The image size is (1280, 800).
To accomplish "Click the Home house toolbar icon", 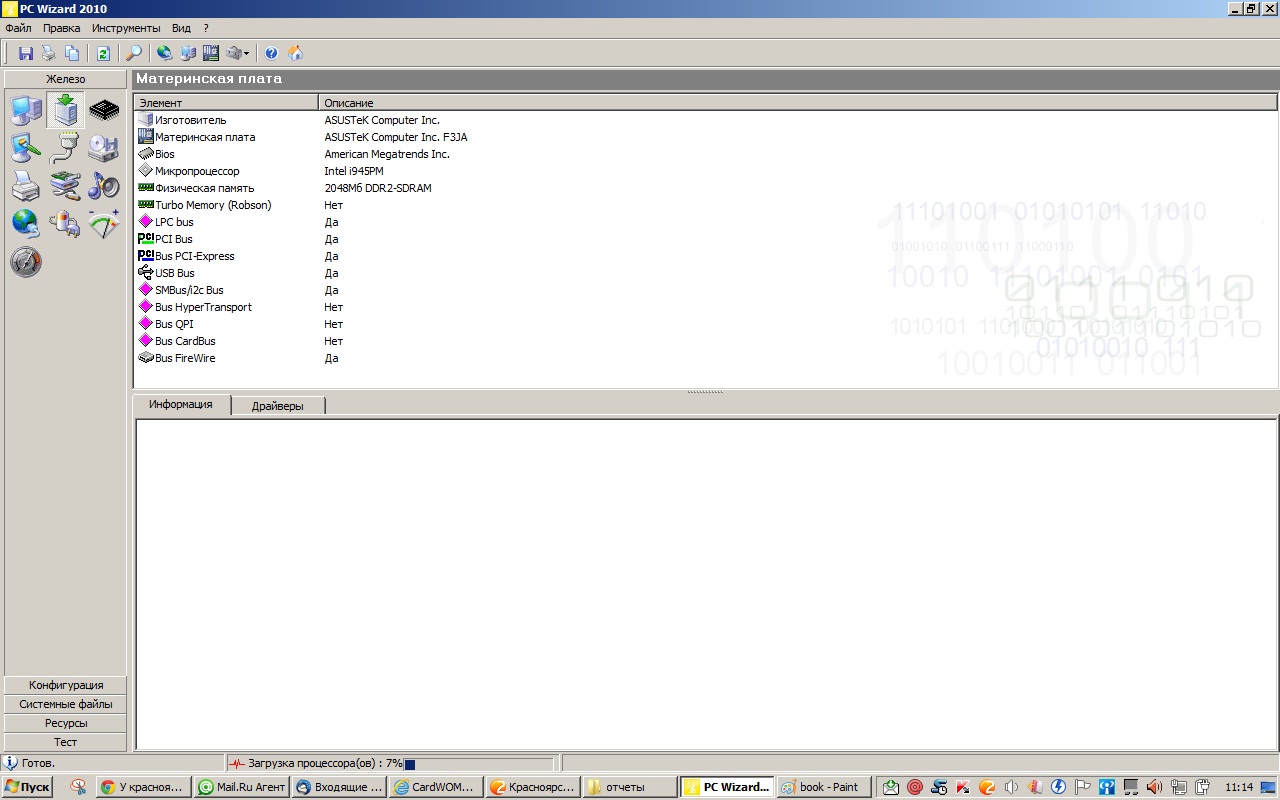I will (x=295, y=53).
